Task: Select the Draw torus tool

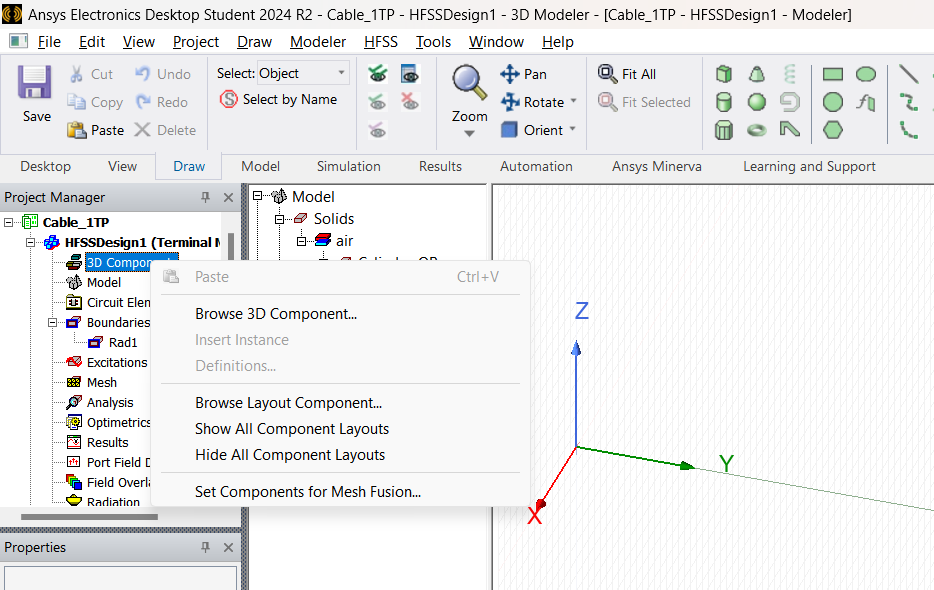Action: [x=756, y=130]
